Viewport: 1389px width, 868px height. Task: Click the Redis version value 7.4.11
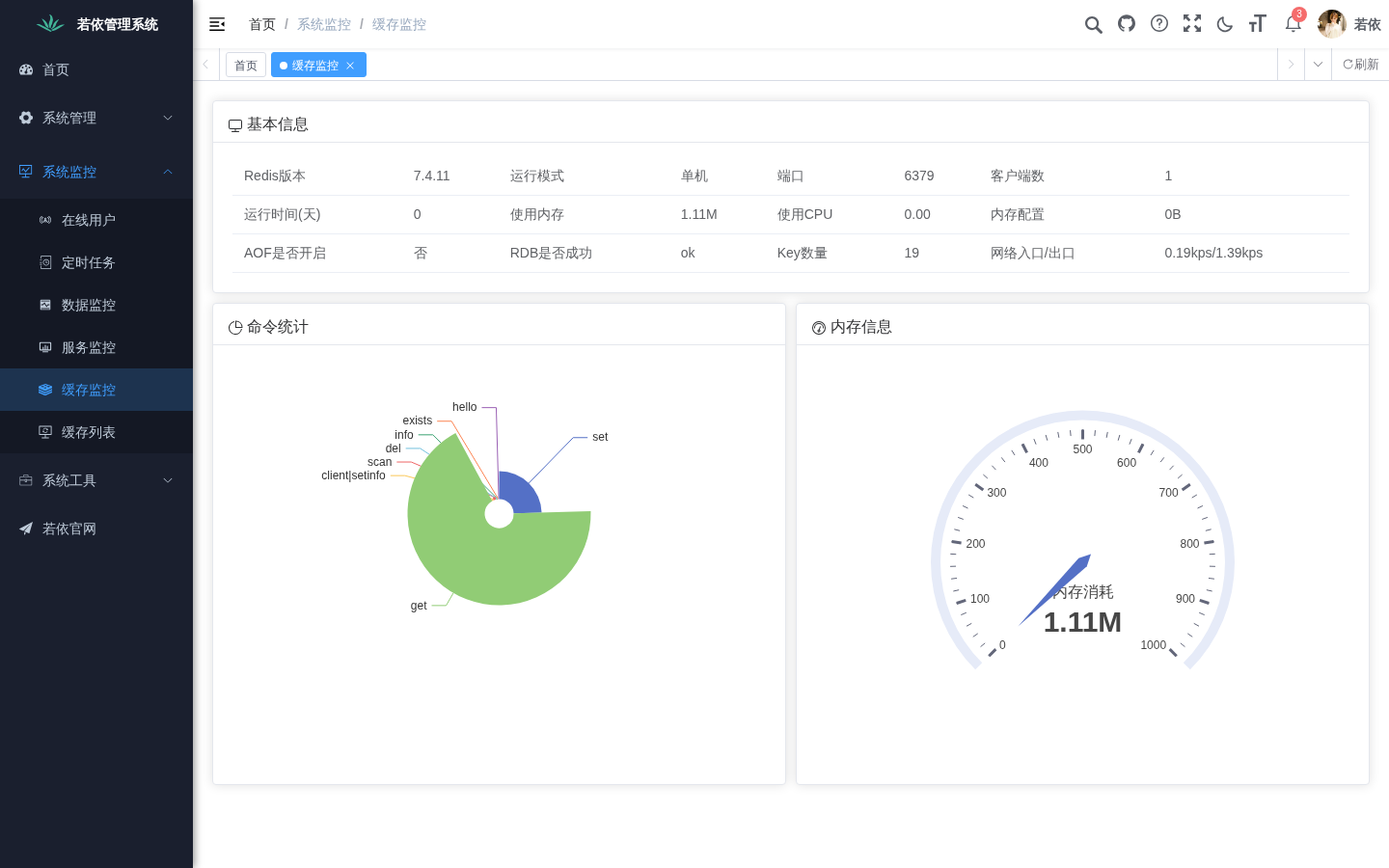(431, 176)
